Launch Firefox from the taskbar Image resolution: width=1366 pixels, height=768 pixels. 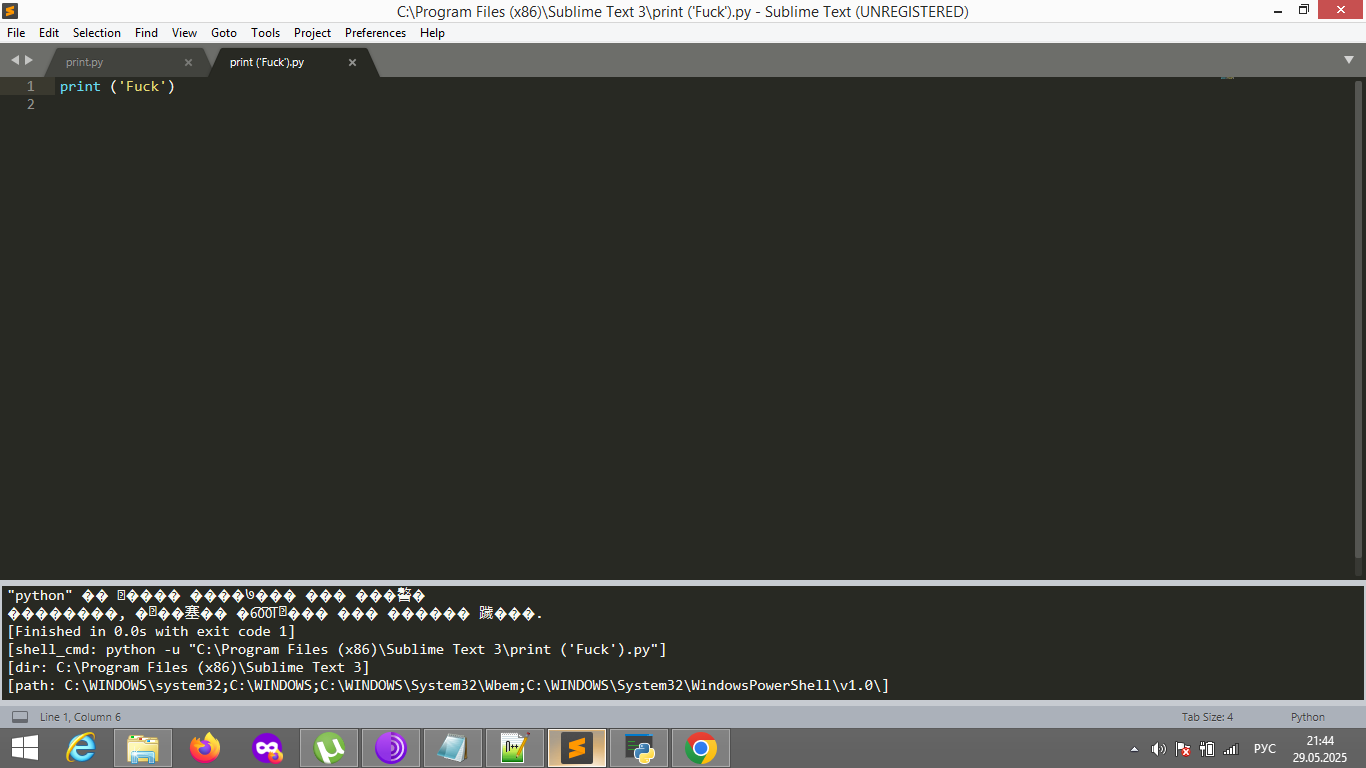[205, 748]
